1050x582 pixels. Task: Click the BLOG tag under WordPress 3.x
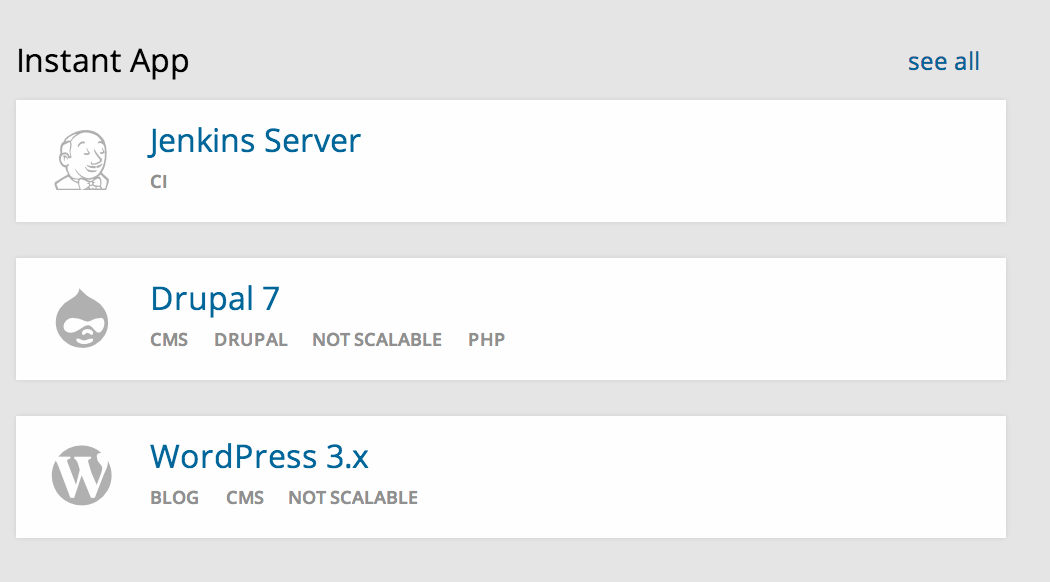tap(174, 498)
